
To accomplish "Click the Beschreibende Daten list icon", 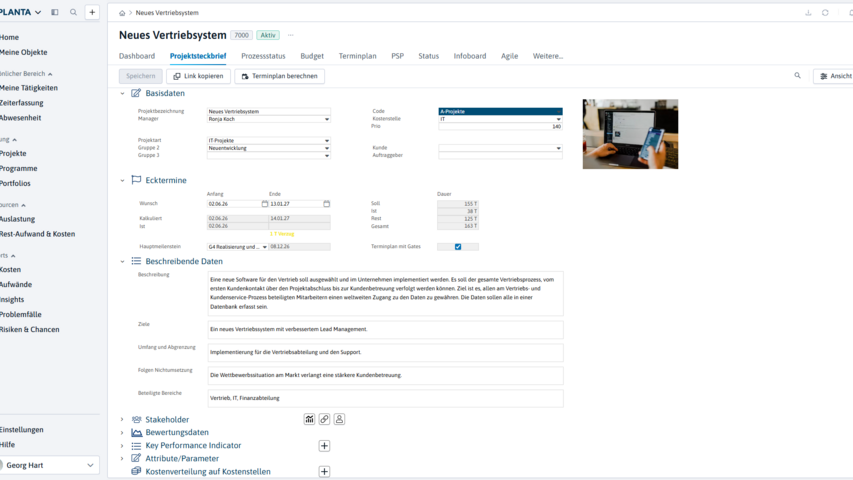I will coord(136,261).
